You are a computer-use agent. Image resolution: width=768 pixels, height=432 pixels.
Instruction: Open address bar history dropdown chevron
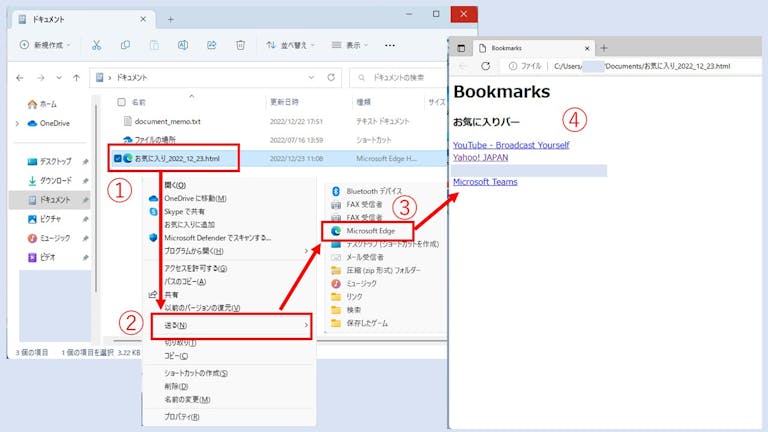point(311,77)
